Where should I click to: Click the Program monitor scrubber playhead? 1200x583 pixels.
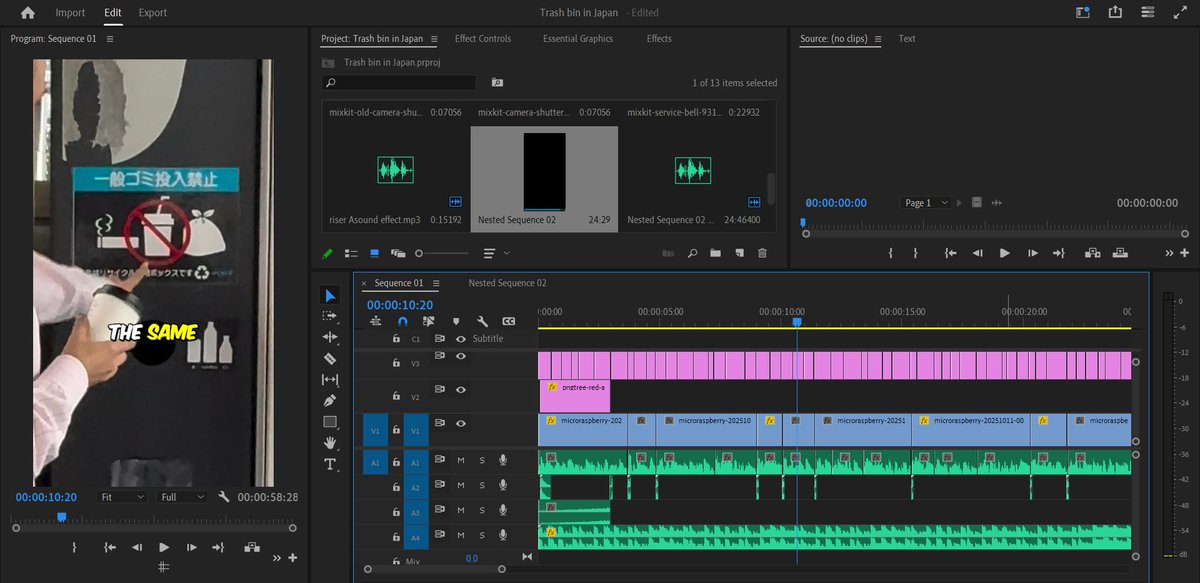coord(62,517)
